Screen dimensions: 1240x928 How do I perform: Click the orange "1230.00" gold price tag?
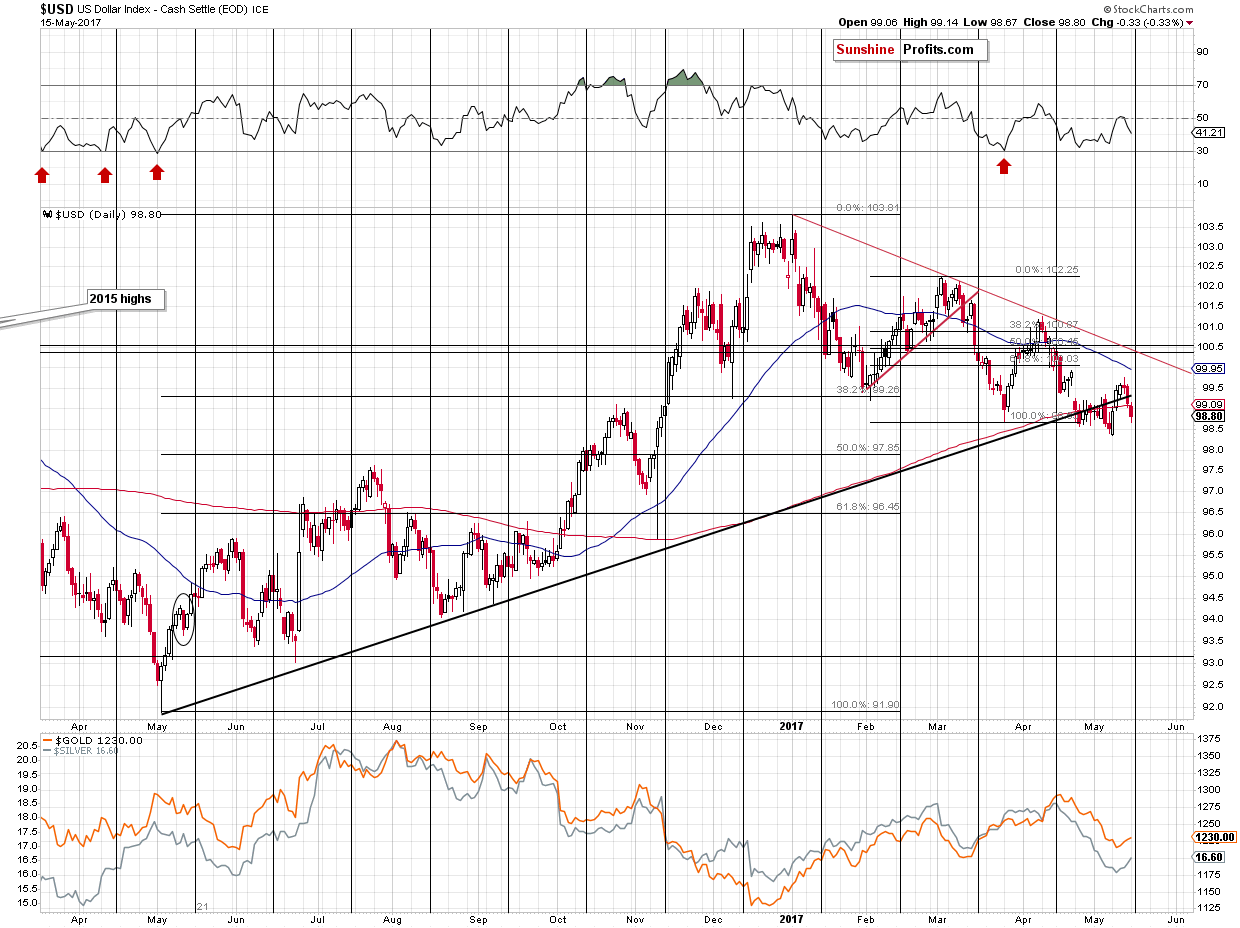(1215, 838)
